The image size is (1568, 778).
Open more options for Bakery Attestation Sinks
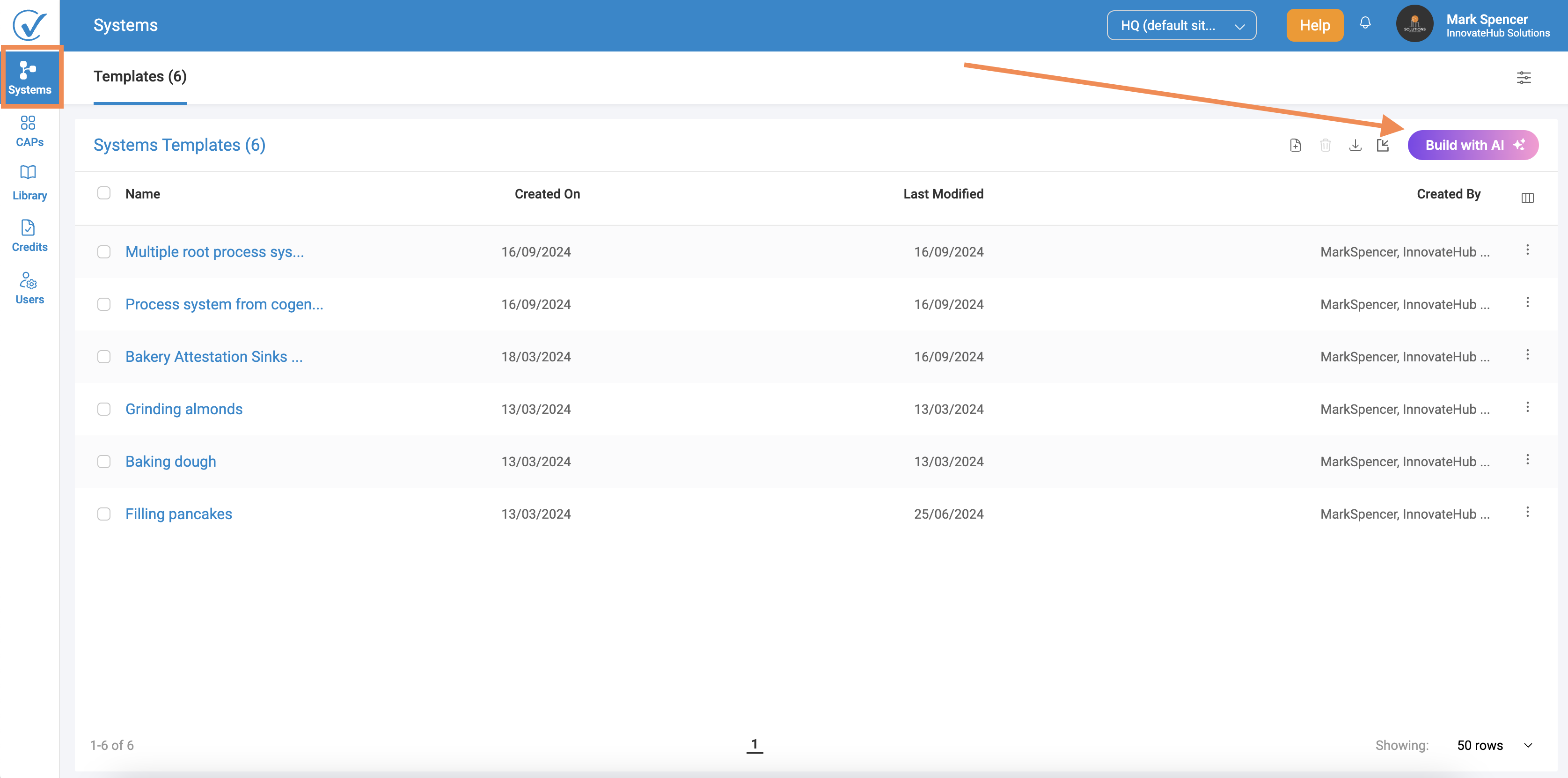point(1527,354)
